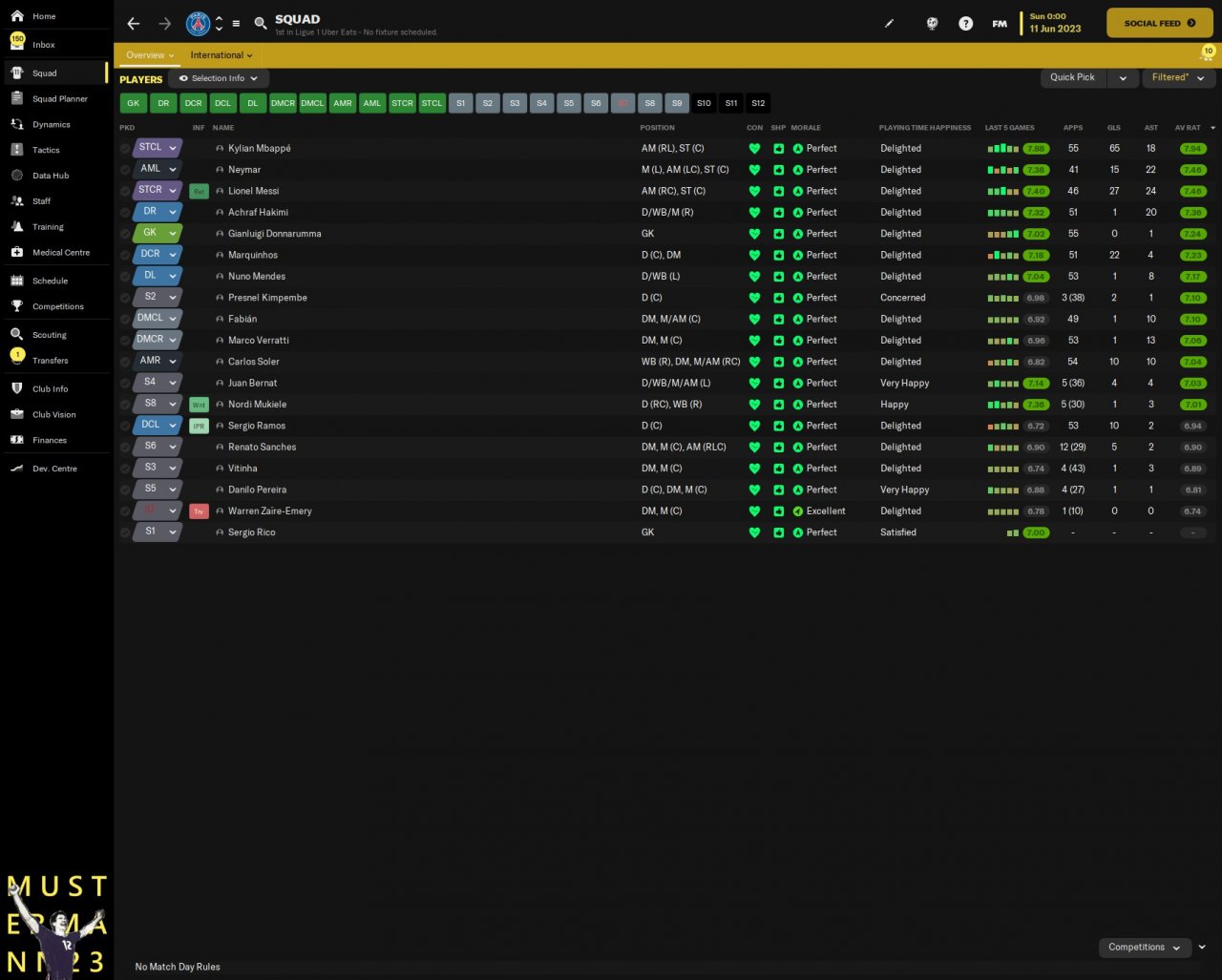
Task: Open Squad Planner clipboard icon
Action: click(17, 98)
